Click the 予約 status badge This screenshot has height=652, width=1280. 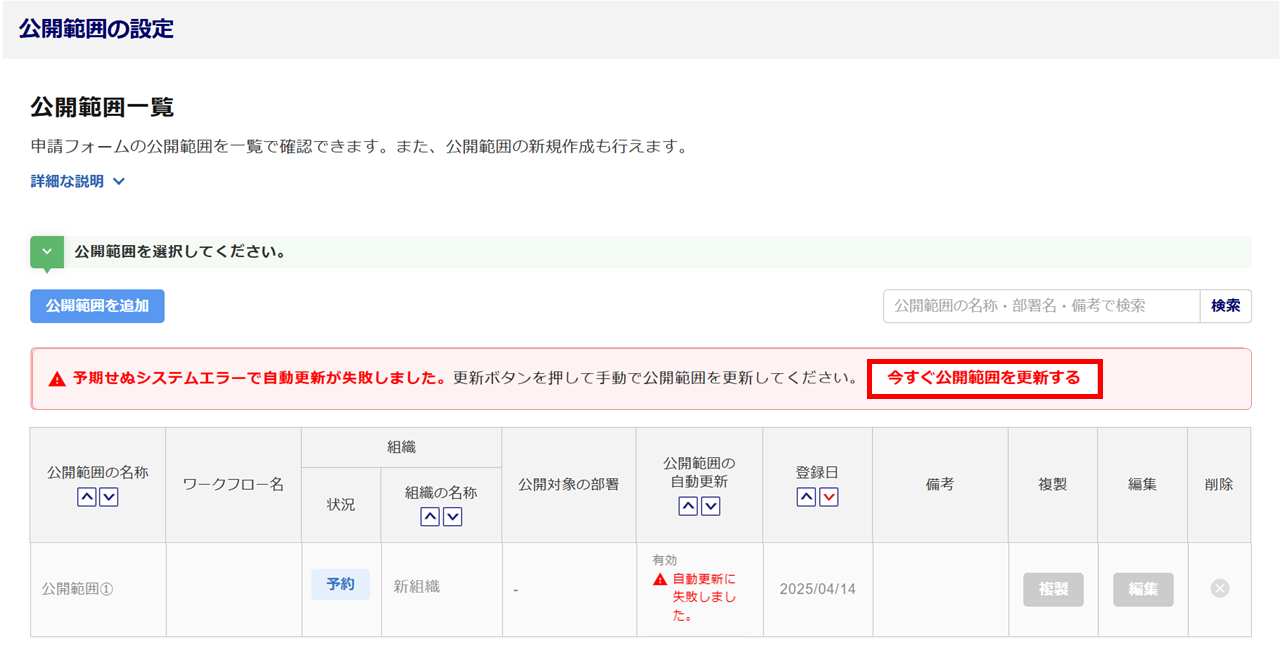click(341, 585)
